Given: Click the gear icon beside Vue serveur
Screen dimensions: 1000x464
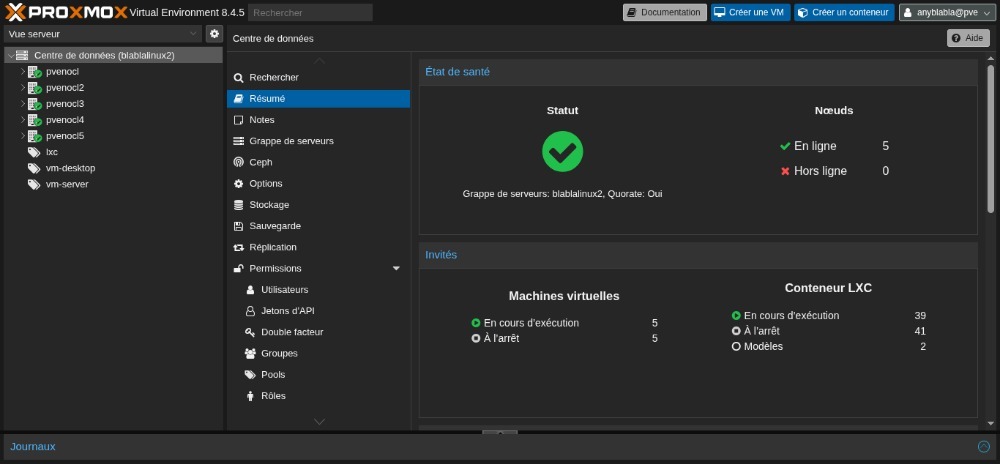Looking at the screenshot, I should pyautogui.click(x=214, y=34).
